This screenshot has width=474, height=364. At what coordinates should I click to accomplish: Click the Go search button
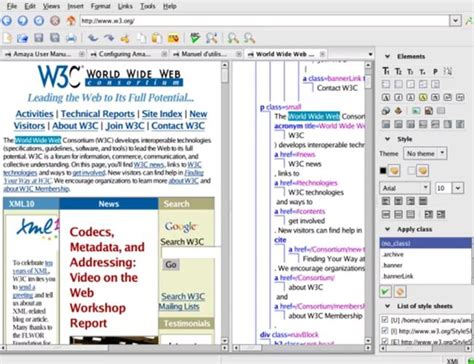171,265
